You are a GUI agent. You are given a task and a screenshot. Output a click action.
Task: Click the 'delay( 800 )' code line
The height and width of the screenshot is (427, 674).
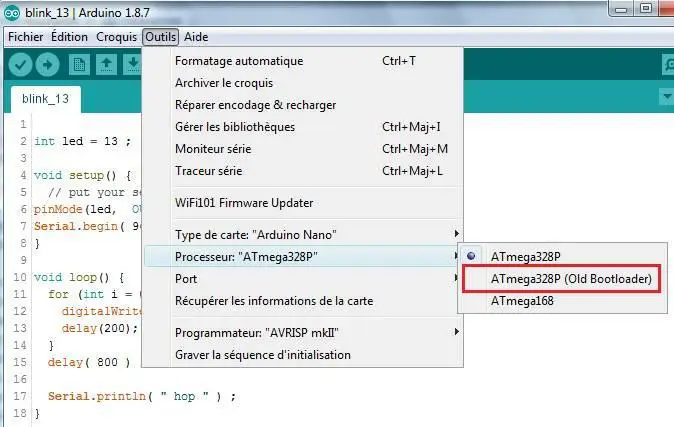coord(89,362)
